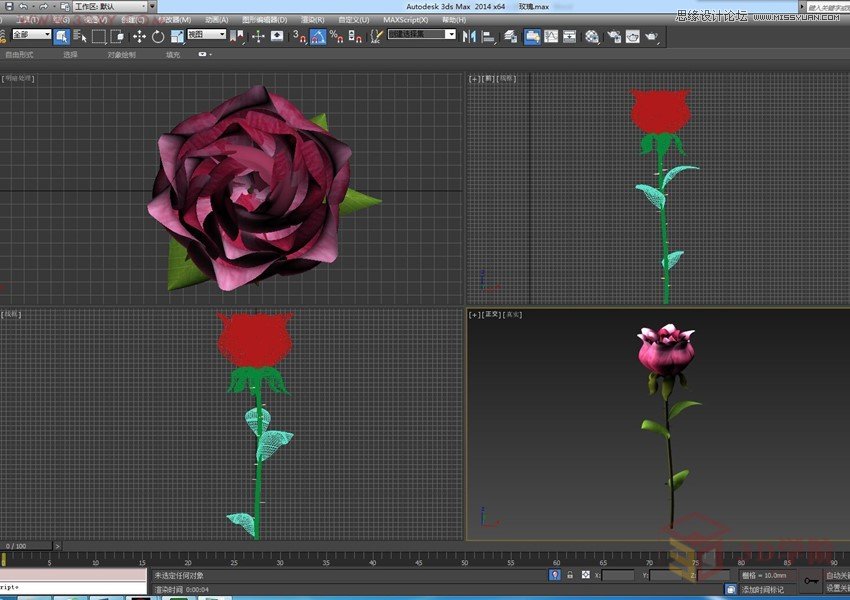Switch to the 填充 ribbon tab
Image resolution: width=850 pixels, height=600 pixels.
tap(173, 54)
